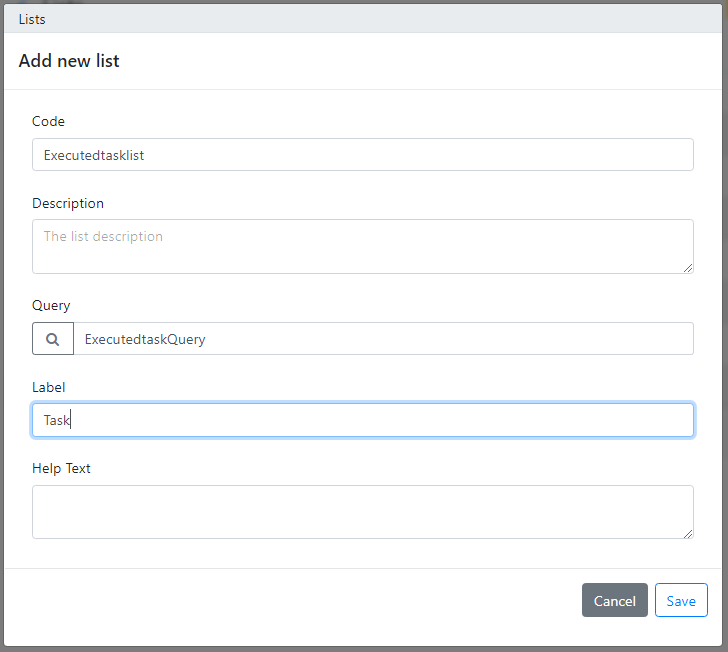728x652 pixels.
Task: Click the Add new list heading
Action: coord(69,61)
